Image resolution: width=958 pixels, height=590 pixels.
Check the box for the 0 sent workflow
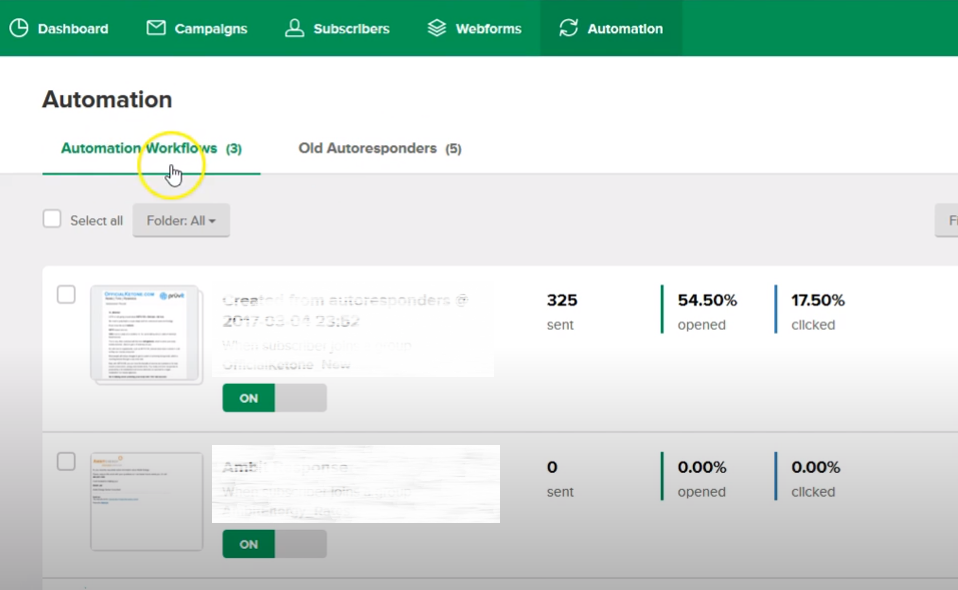(x=66, y=461)
